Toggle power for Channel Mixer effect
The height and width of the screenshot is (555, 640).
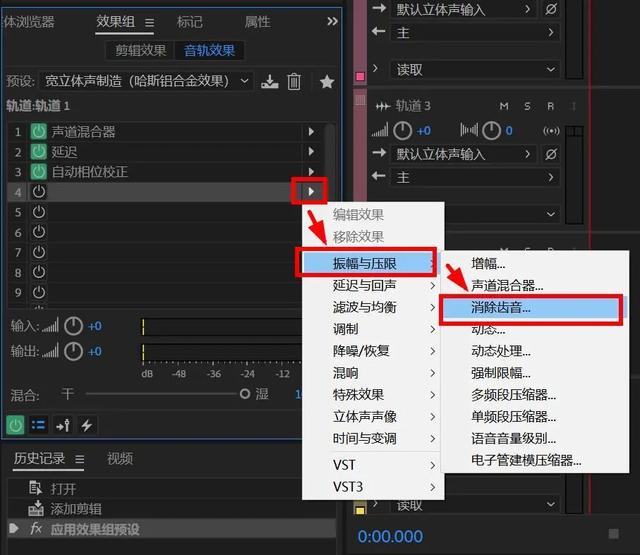point(39,132)
